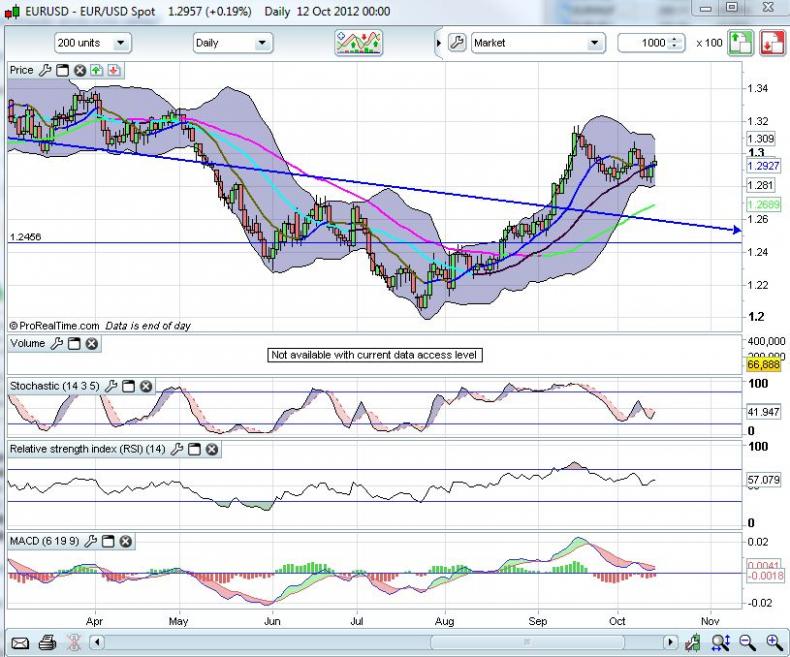Open trading settings wrench beside Market
Screen dimensions: 790x657
click(457, 43)
